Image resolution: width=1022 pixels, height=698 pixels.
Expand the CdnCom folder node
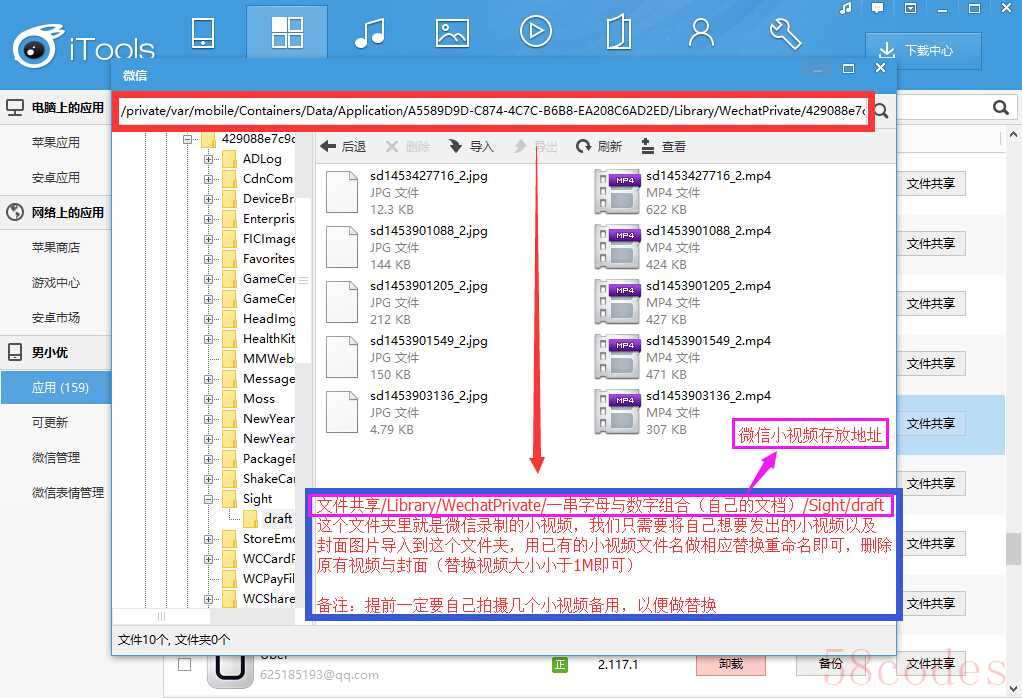pyautogui.click(x=208, y=179)
